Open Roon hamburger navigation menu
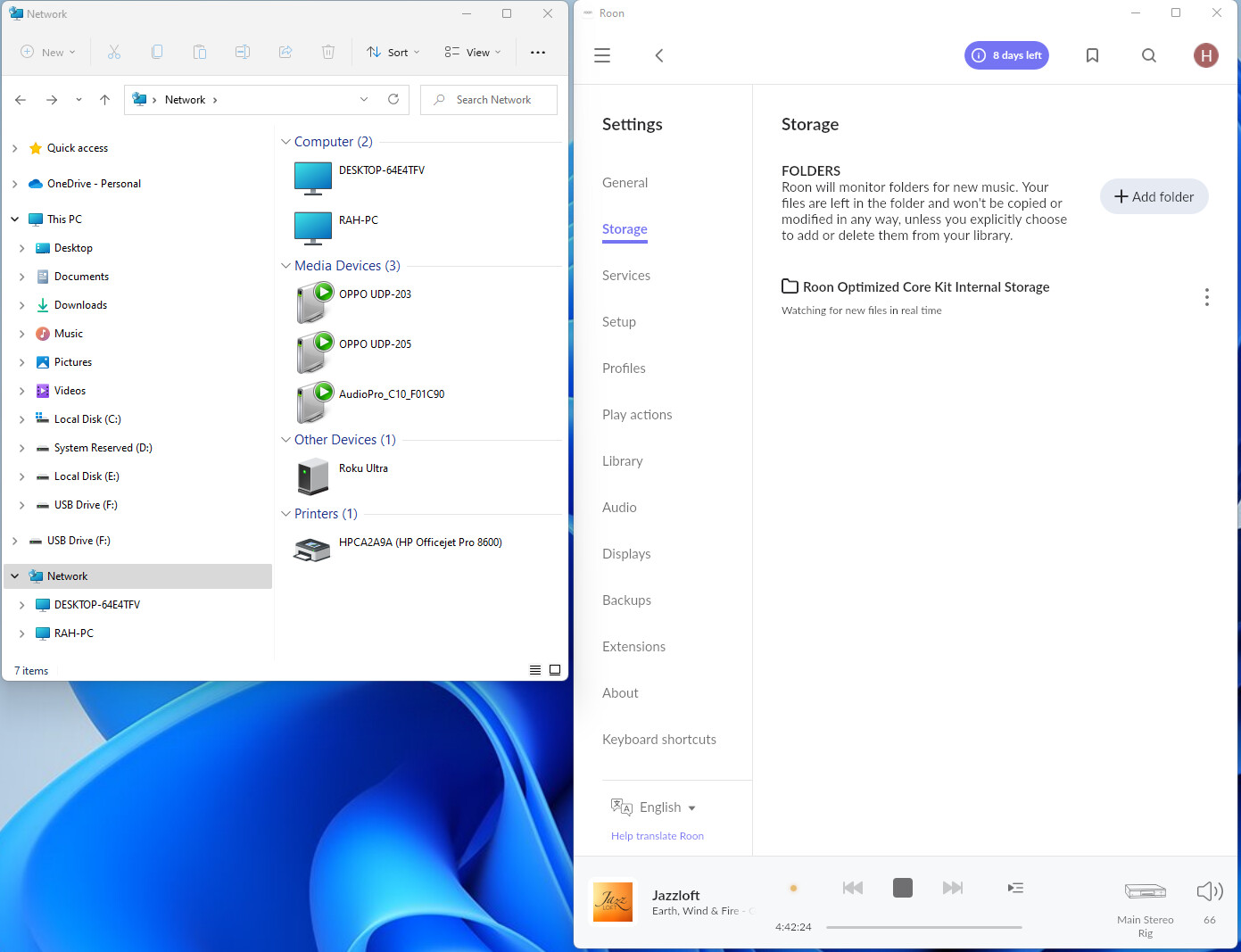 tap(602, 55)
